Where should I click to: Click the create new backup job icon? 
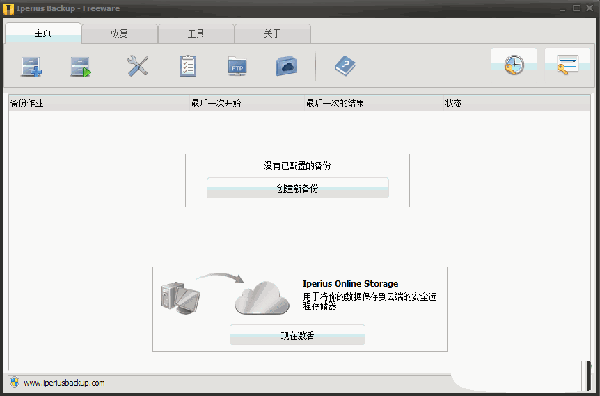coord(31,67)
